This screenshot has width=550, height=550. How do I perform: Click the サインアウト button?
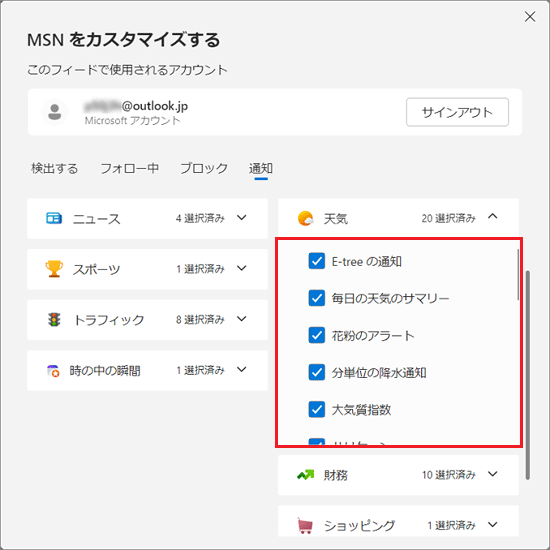(x=457, y=112)
